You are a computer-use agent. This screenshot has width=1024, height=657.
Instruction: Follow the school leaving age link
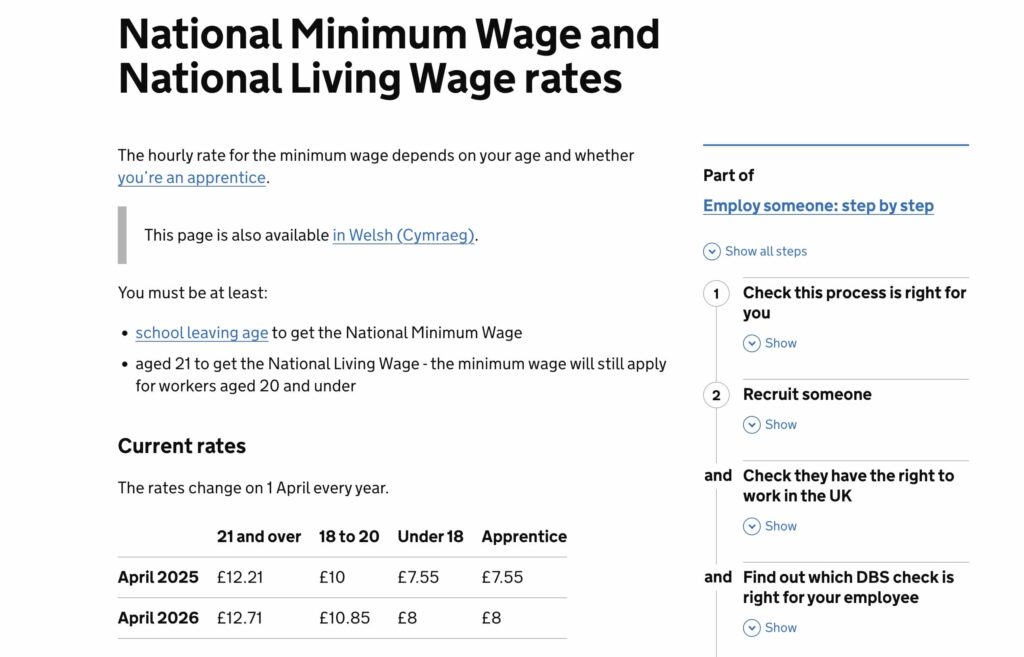(202, 333)
